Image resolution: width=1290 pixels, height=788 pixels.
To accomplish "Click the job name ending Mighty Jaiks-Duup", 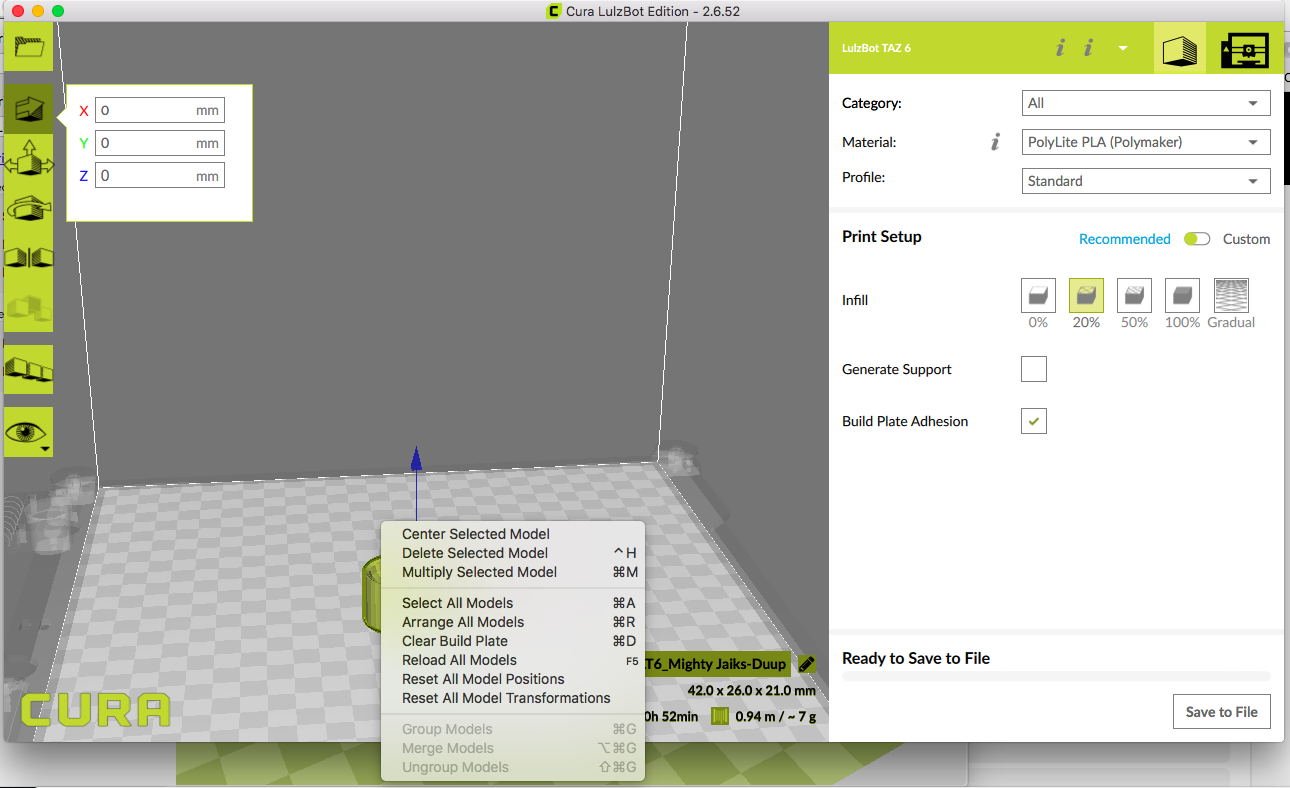I will click(x=717, y=664).
